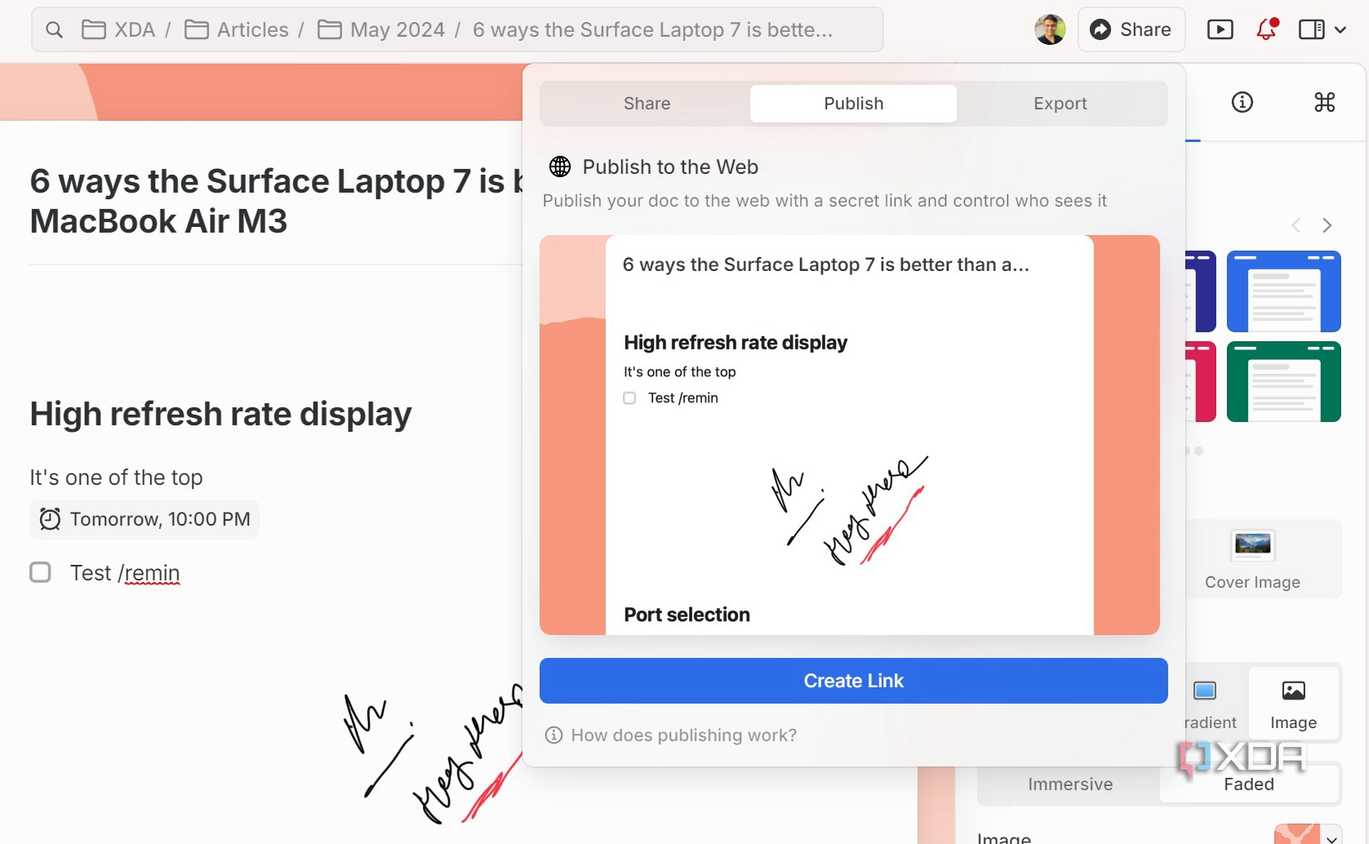Viewport: 1369px width, 844px height.
Task: Open the May 2024 folder breadcrumb
Action: click(381, 30)
